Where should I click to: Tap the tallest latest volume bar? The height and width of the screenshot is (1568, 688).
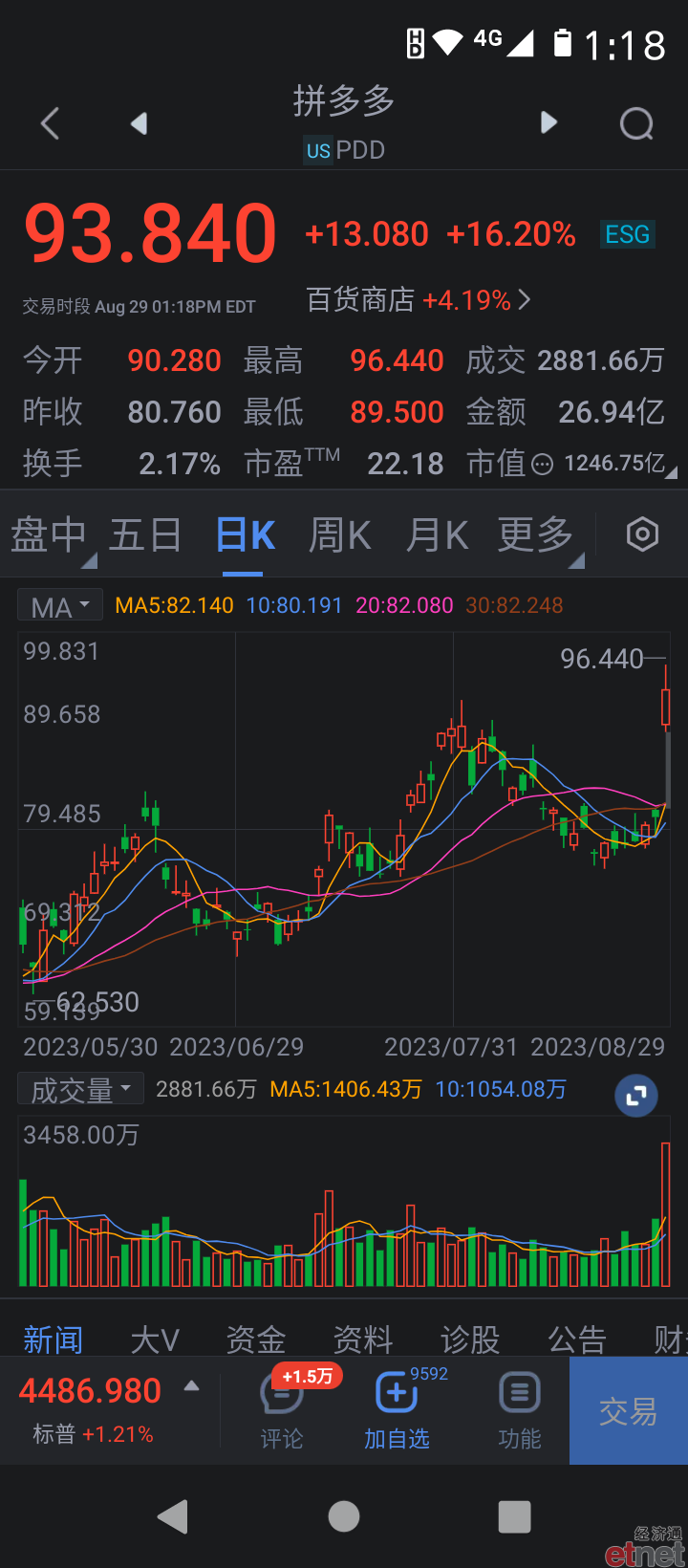coord(666,1214)
